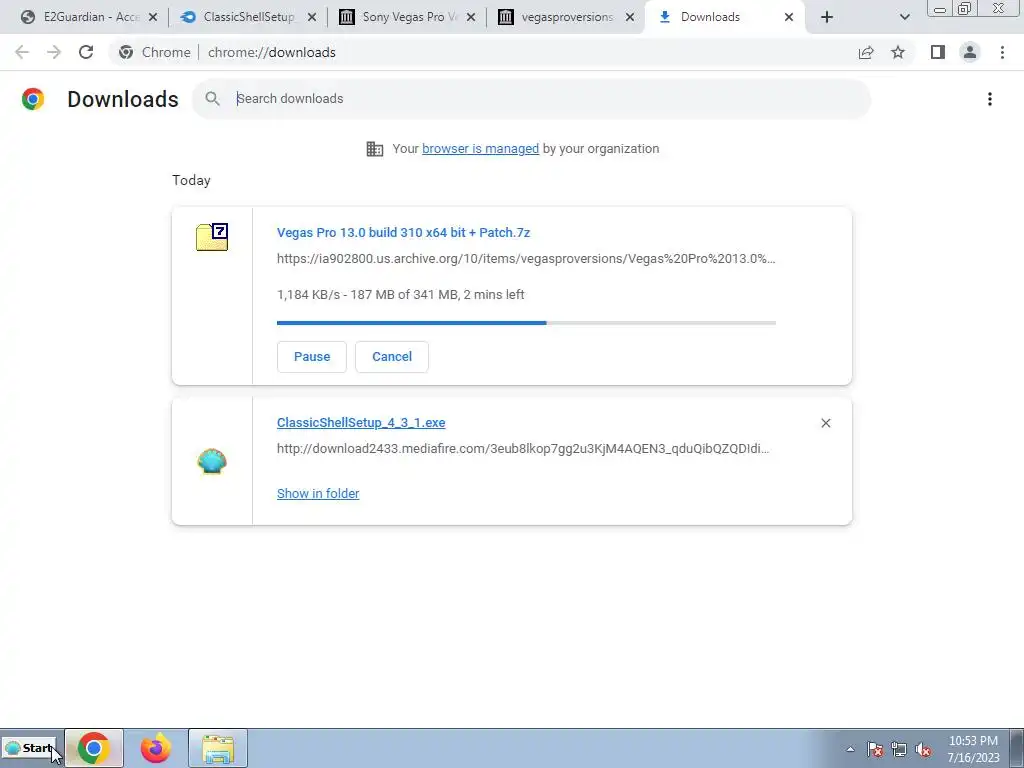
Task: Launch Firefox from the taskbar
Action: (155, 748)
